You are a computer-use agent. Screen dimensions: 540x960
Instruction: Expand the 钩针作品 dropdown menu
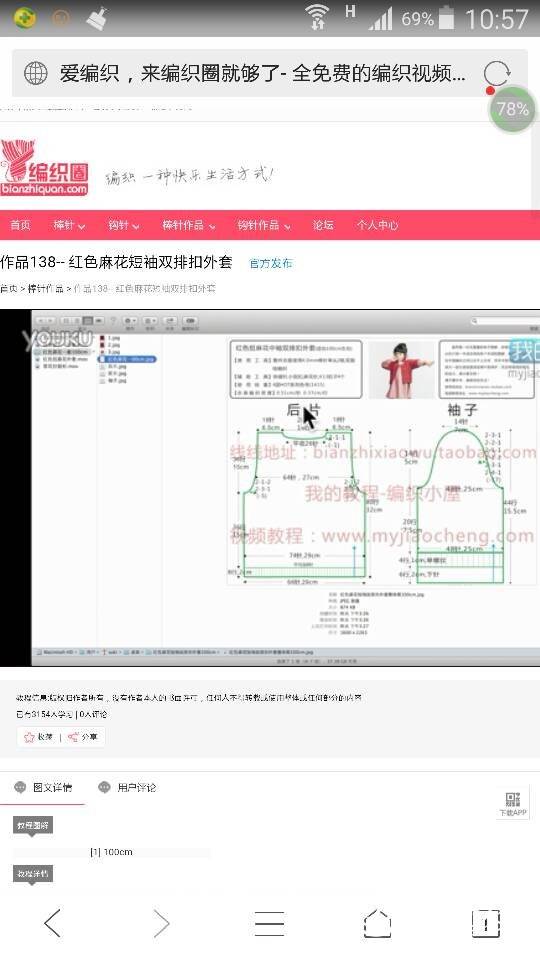pos(264,225)
